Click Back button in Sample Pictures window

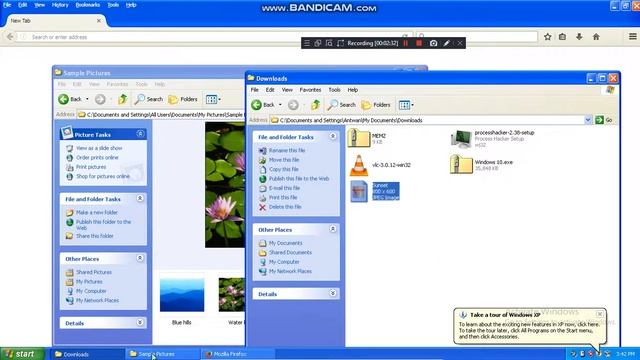click(x=71, y=99)
